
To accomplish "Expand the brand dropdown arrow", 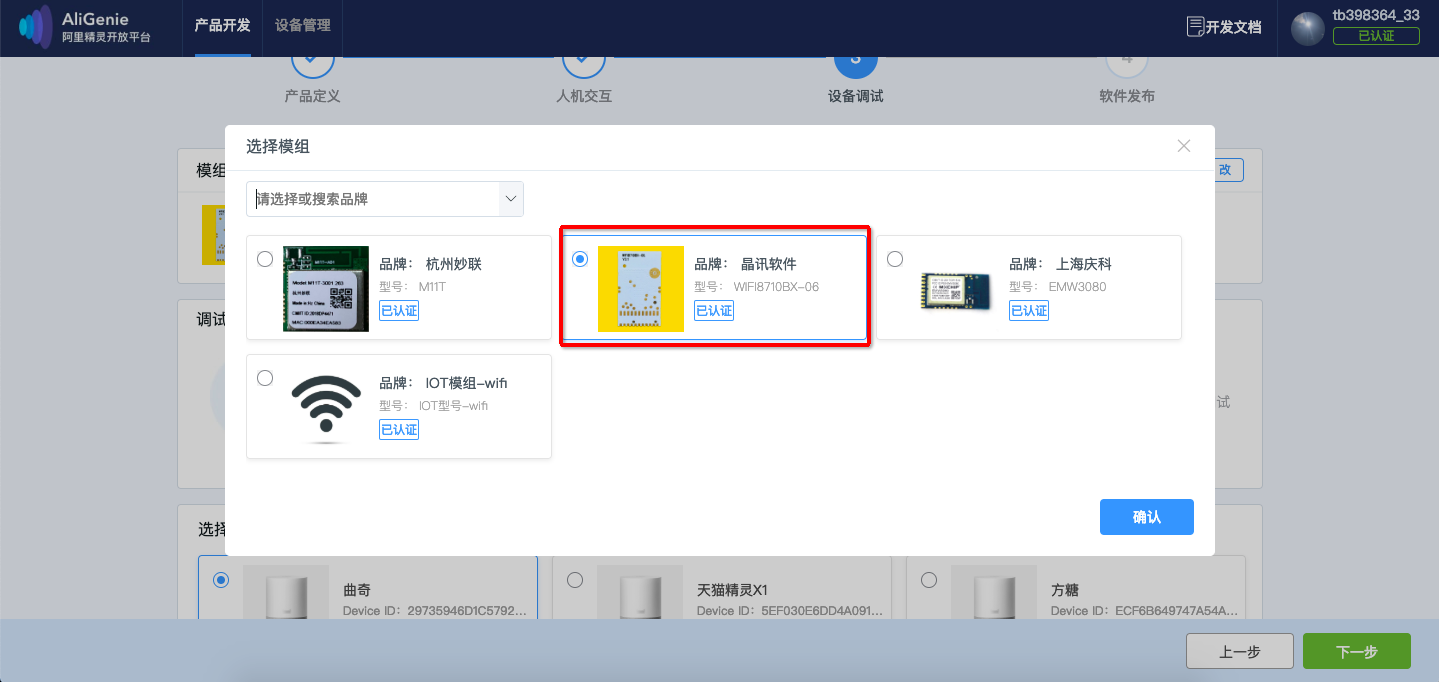I will pyautogui.click(x=511, y=199).
